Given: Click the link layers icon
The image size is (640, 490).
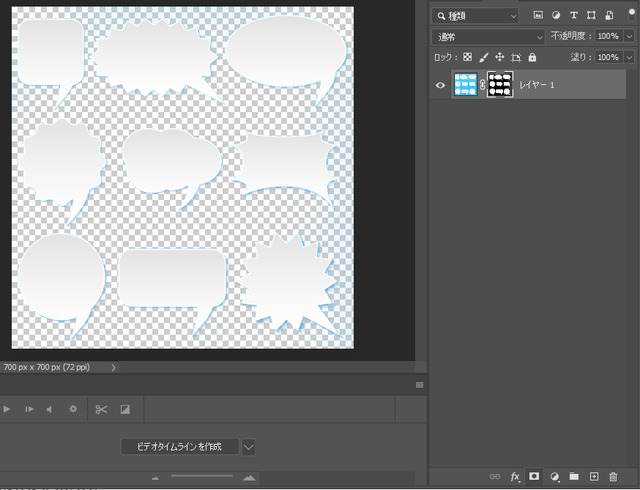Looking at the screenshot, I should (495, 477).
